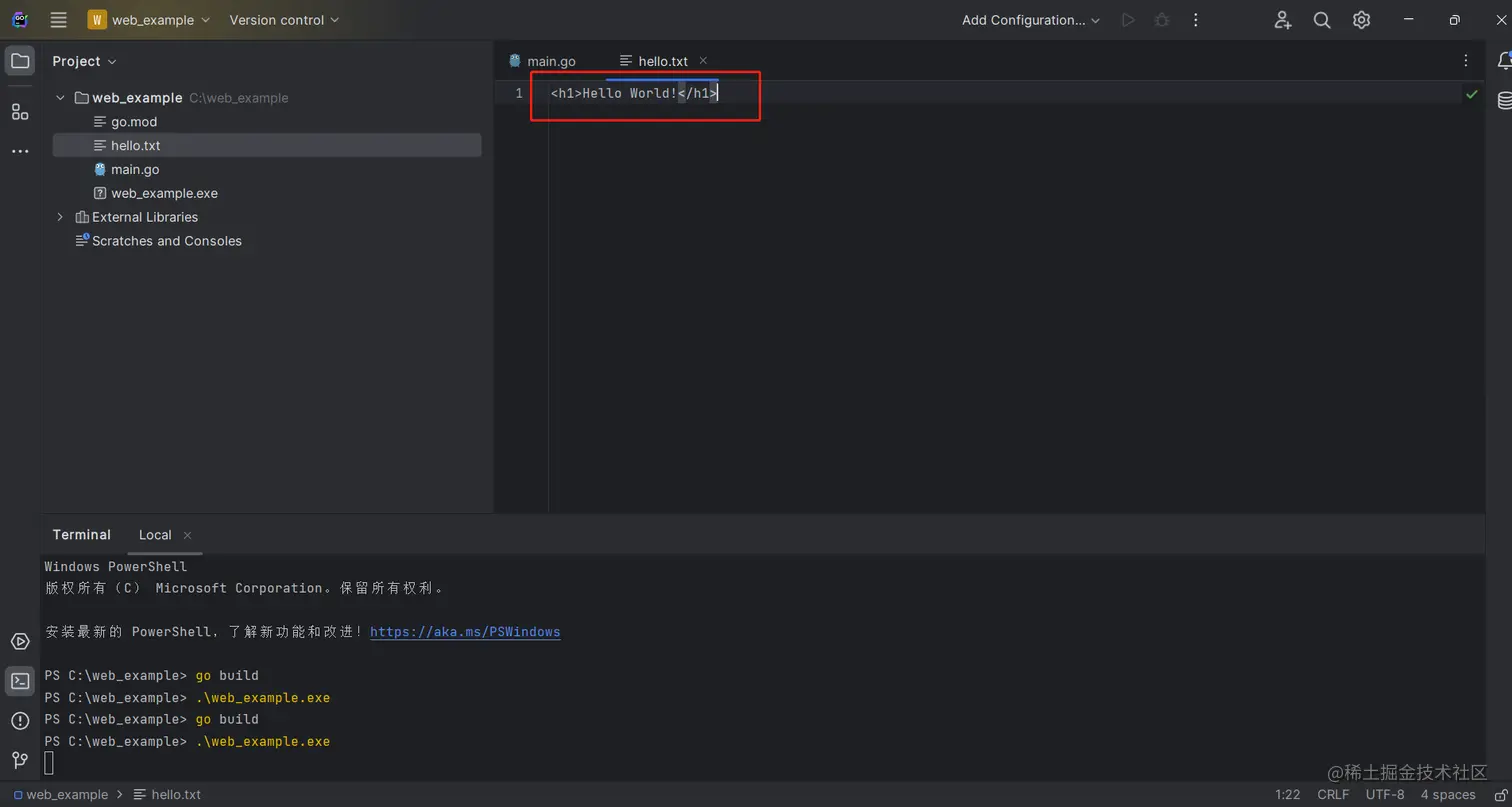Click the Run button in the toolbar

pos(1128,20)
